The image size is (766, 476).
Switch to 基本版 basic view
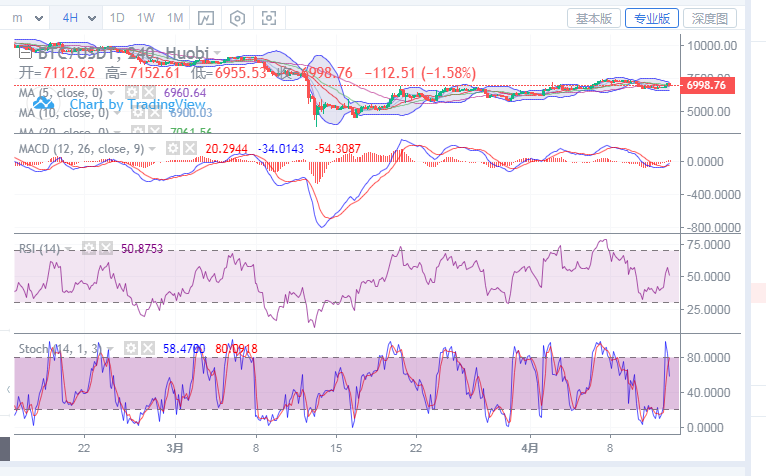click(x=594, y=19)
